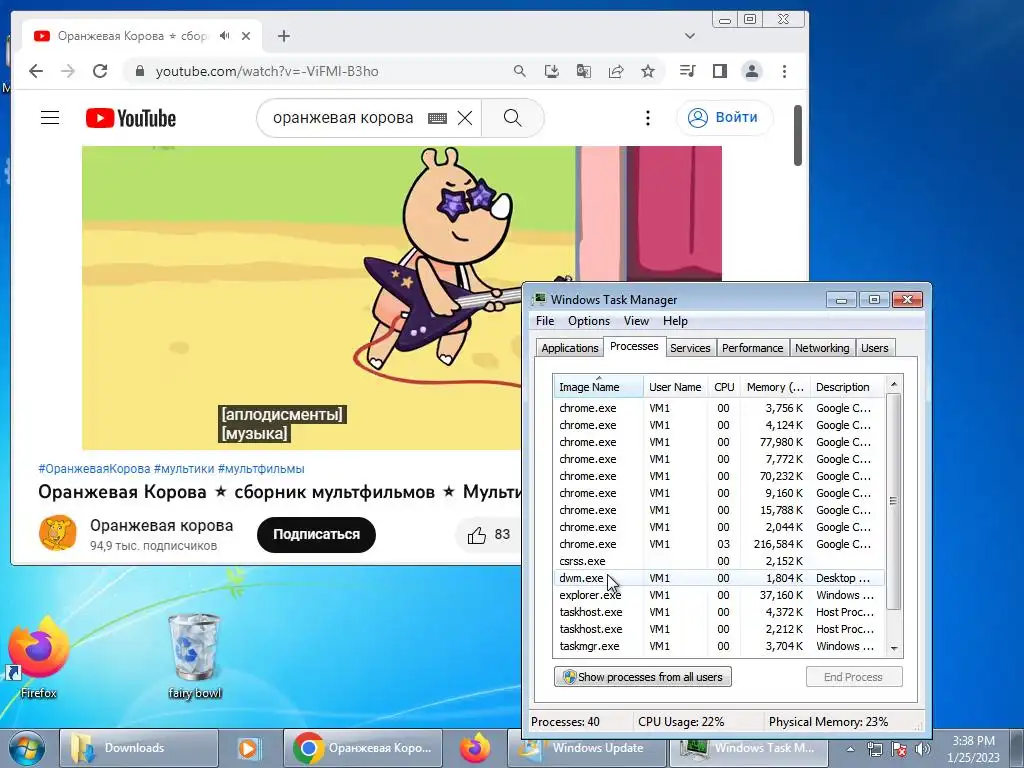The height and width of the screenshot is (768, 1024).
Task: Switch to Applications tab
Action: pos(569,348)
